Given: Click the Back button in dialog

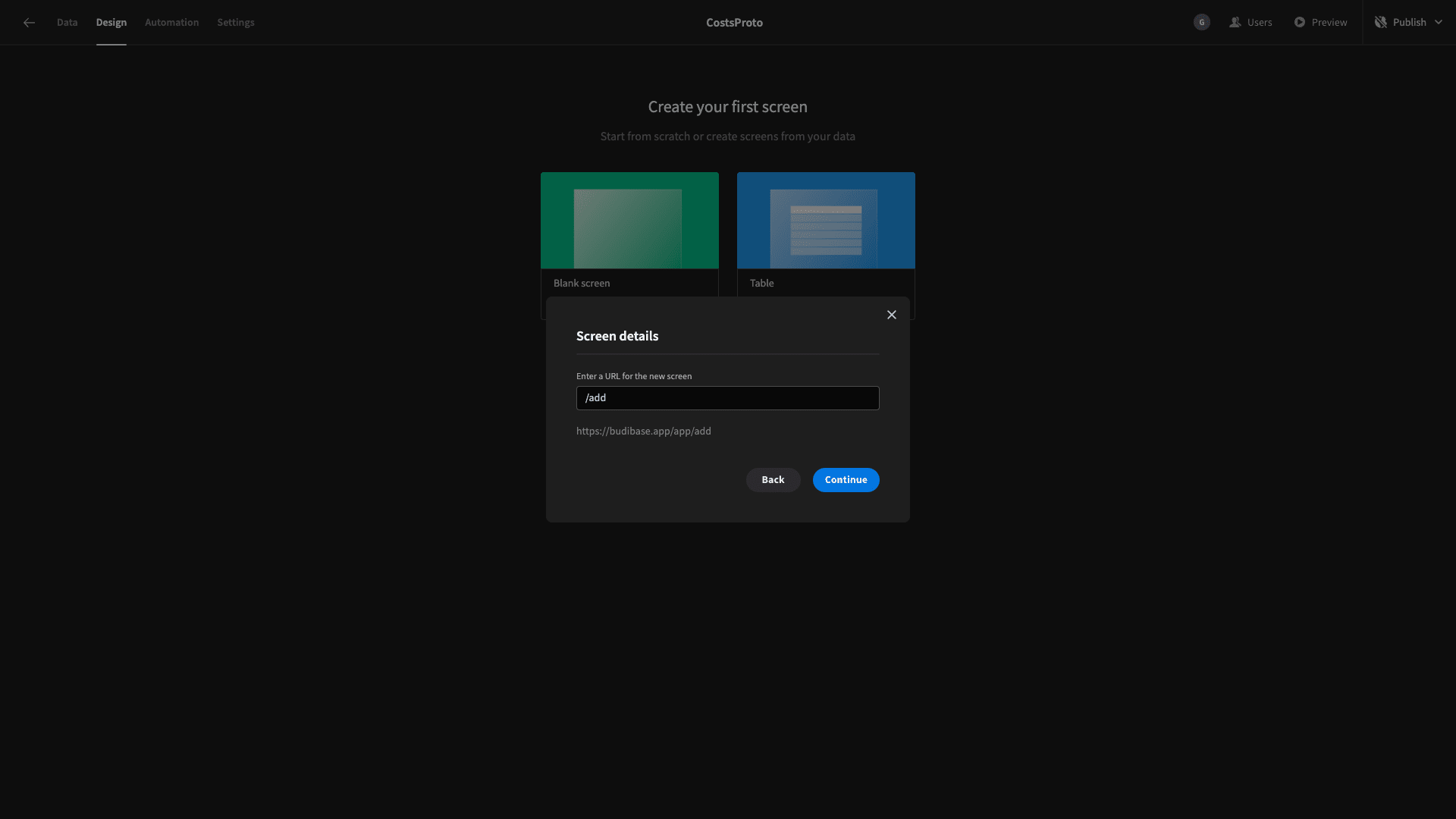Looking at the screenshot, I should click(x=773, y=480).
